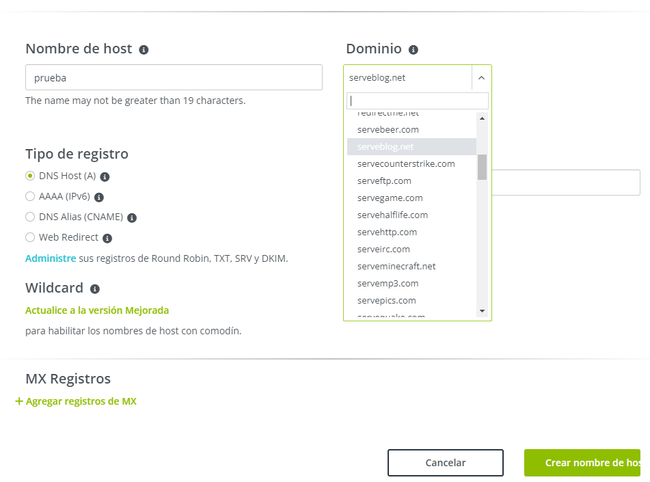Click the Crear nombre de host button

[582, 463]
